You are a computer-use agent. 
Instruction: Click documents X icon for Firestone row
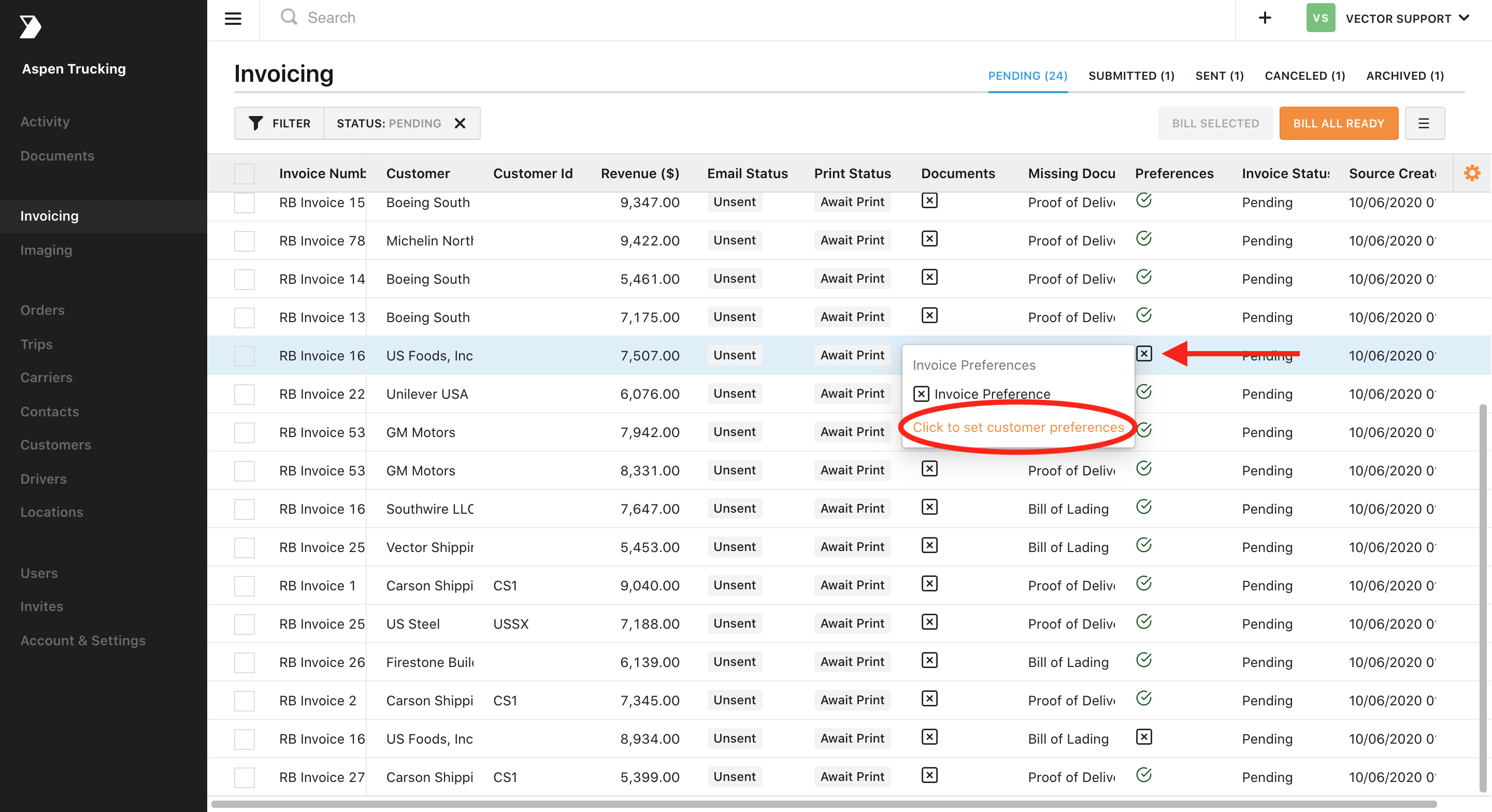tap(929, 661)
